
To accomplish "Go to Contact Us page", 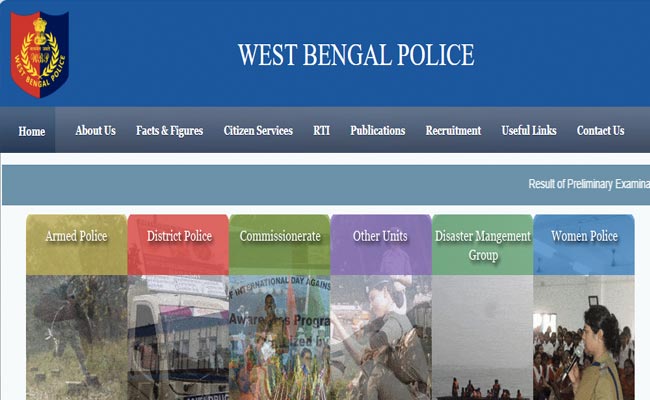I will pos(600,131).
